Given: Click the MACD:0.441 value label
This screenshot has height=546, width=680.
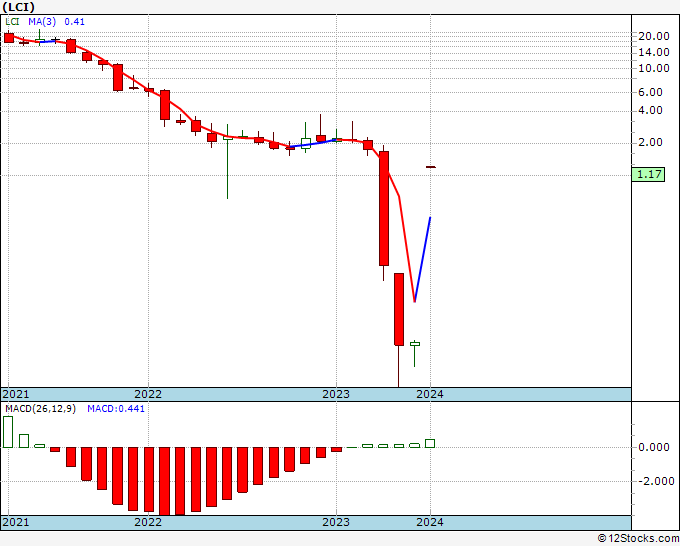Looking at the screenshot, I should (x=116, y=409).
